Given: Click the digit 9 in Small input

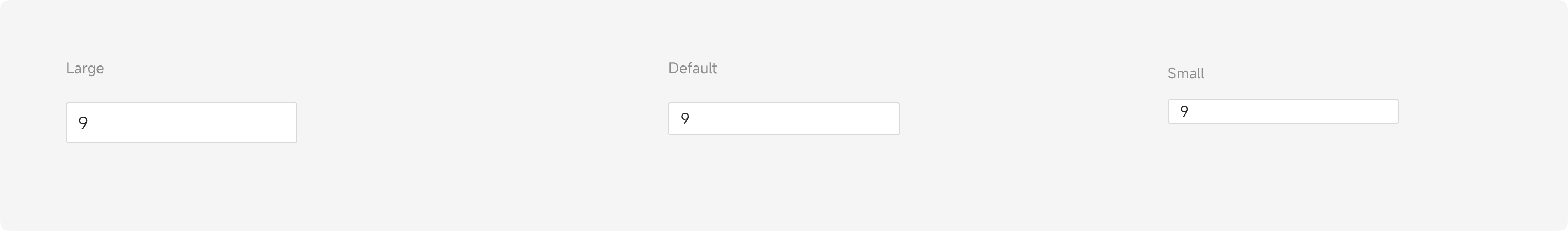Looking at the screenshot, I should [1184, 111].
